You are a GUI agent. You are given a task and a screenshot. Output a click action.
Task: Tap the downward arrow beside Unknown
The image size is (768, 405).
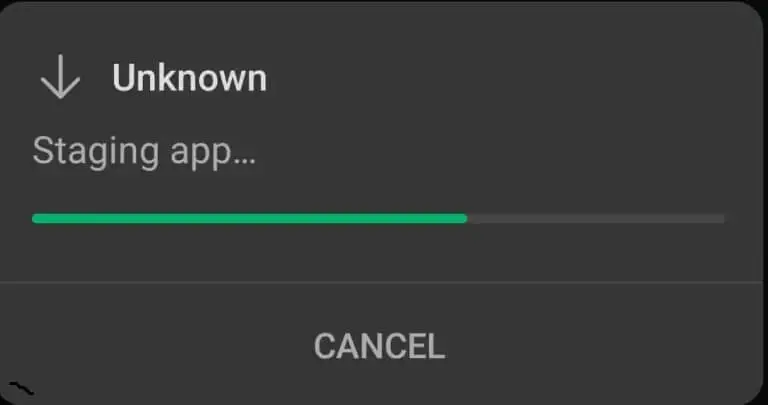tap(60, 77)
